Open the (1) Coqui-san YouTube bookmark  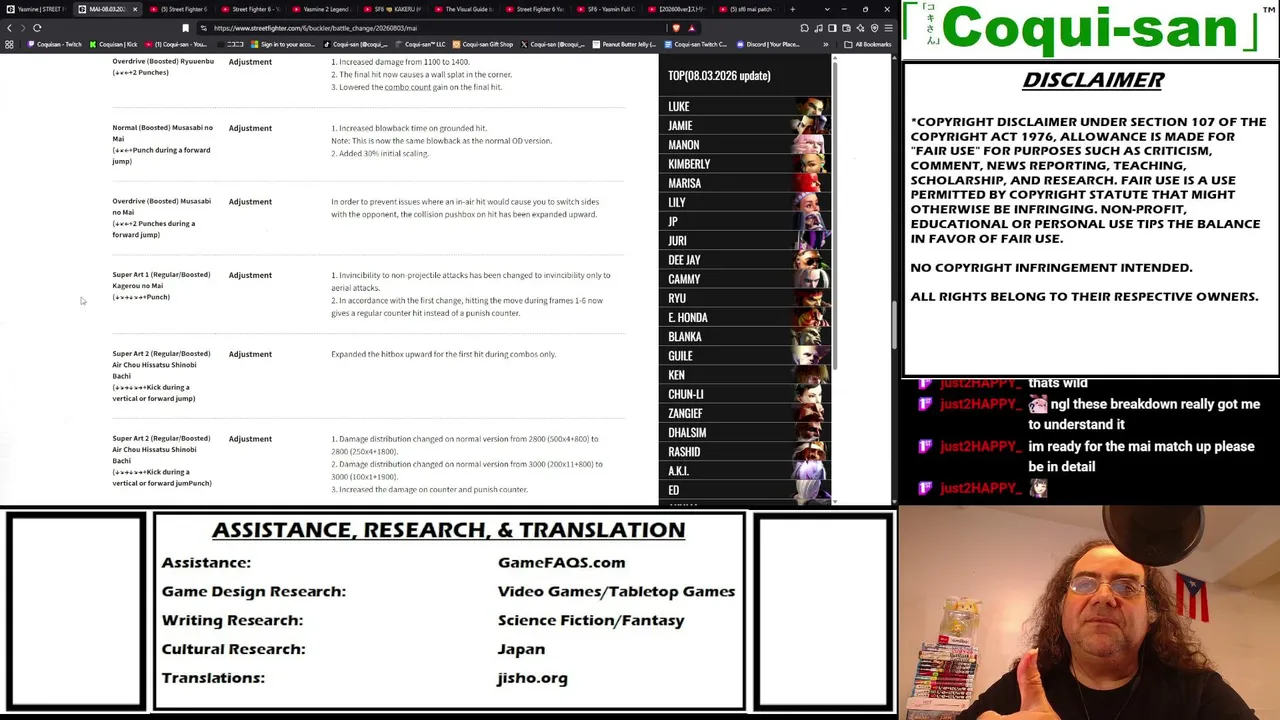pos(177,44)
